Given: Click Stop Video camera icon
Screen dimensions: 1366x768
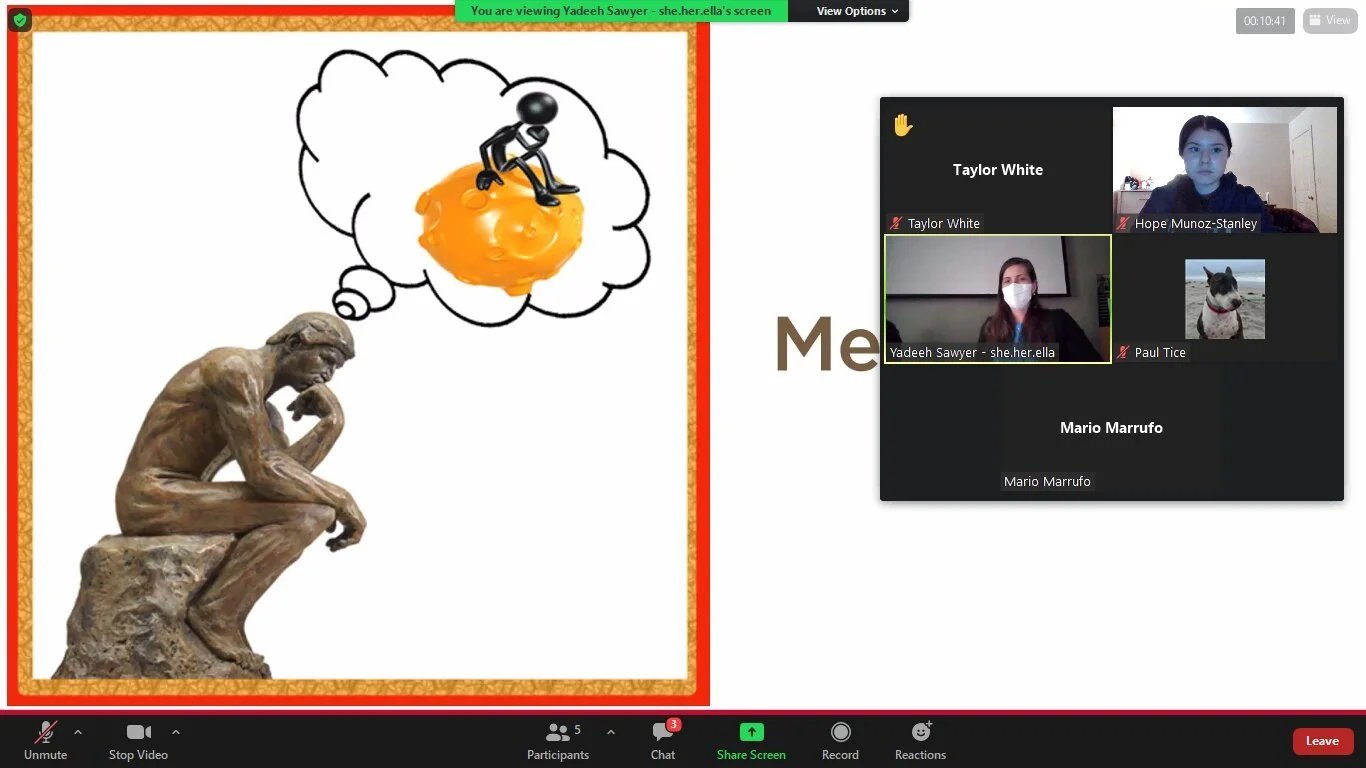Looking at the screenshot, I should [138, 732].
